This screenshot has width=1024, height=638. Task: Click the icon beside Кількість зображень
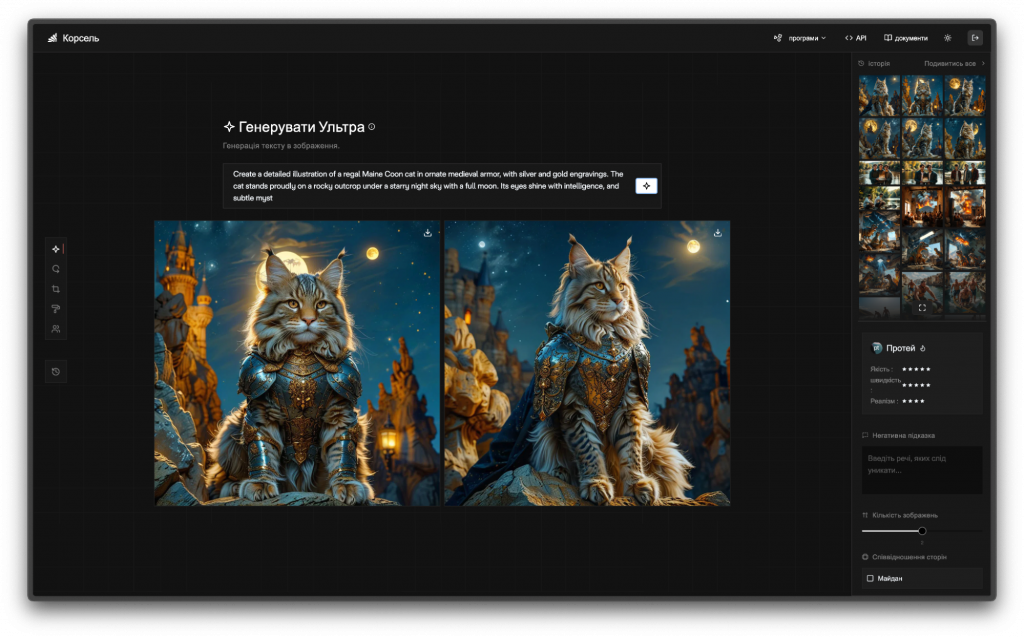coord(865,515)
